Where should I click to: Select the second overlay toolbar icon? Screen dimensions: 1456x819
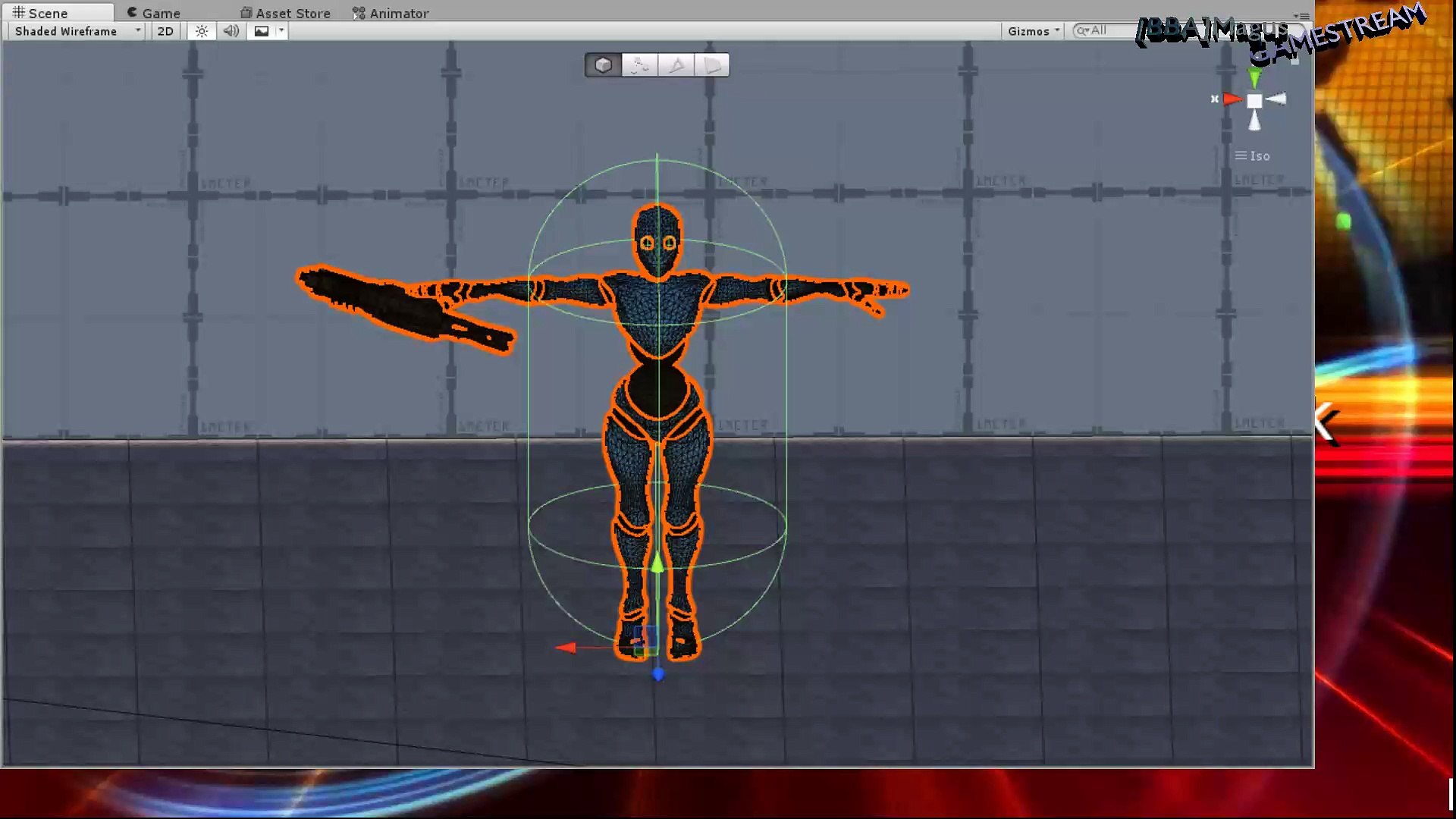(639, 65)
